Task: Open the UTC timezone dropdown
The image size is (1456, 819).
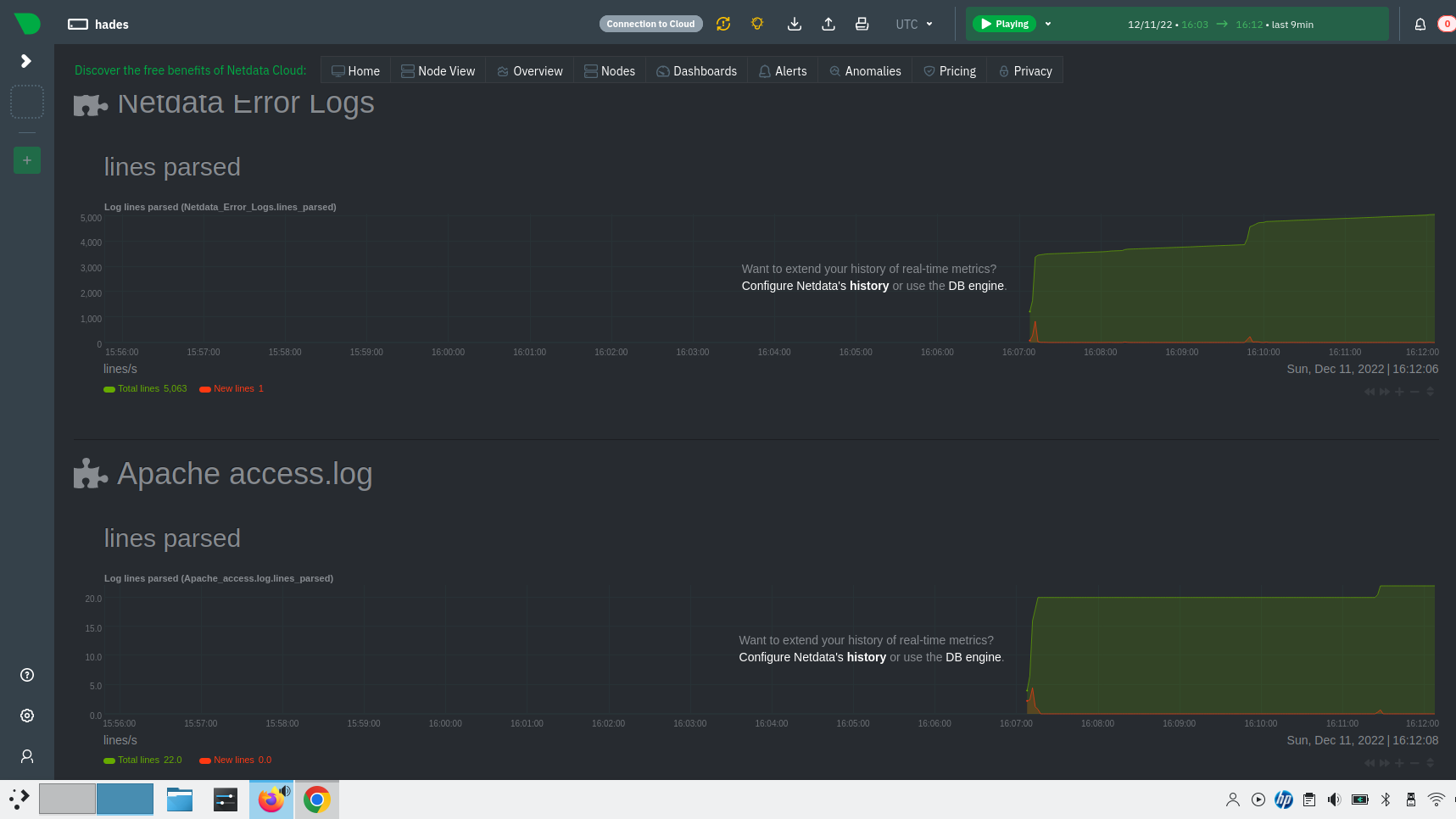Action: click(914, 25)
